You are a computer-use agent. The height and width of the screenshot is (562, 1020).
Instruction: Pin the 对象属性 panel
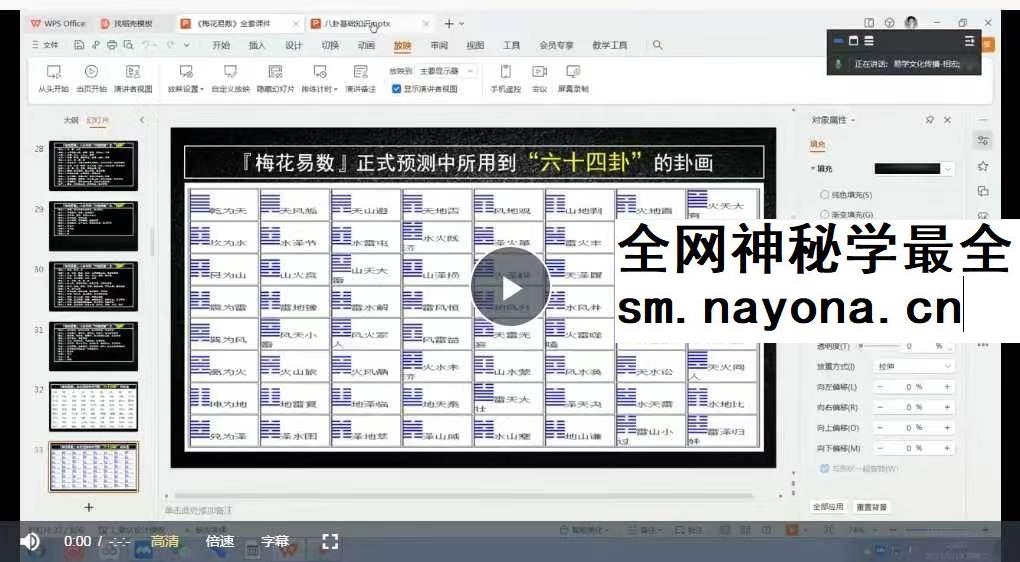[930, 120]
